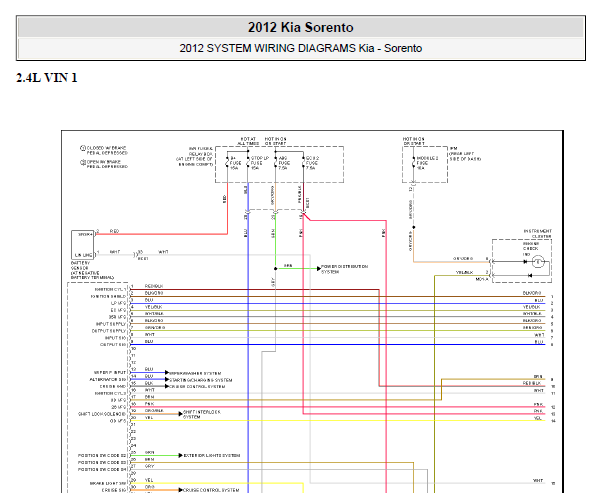Click the '2.4L VIN 1' section heading
605x493 pixels.
(x=47, y=78)
